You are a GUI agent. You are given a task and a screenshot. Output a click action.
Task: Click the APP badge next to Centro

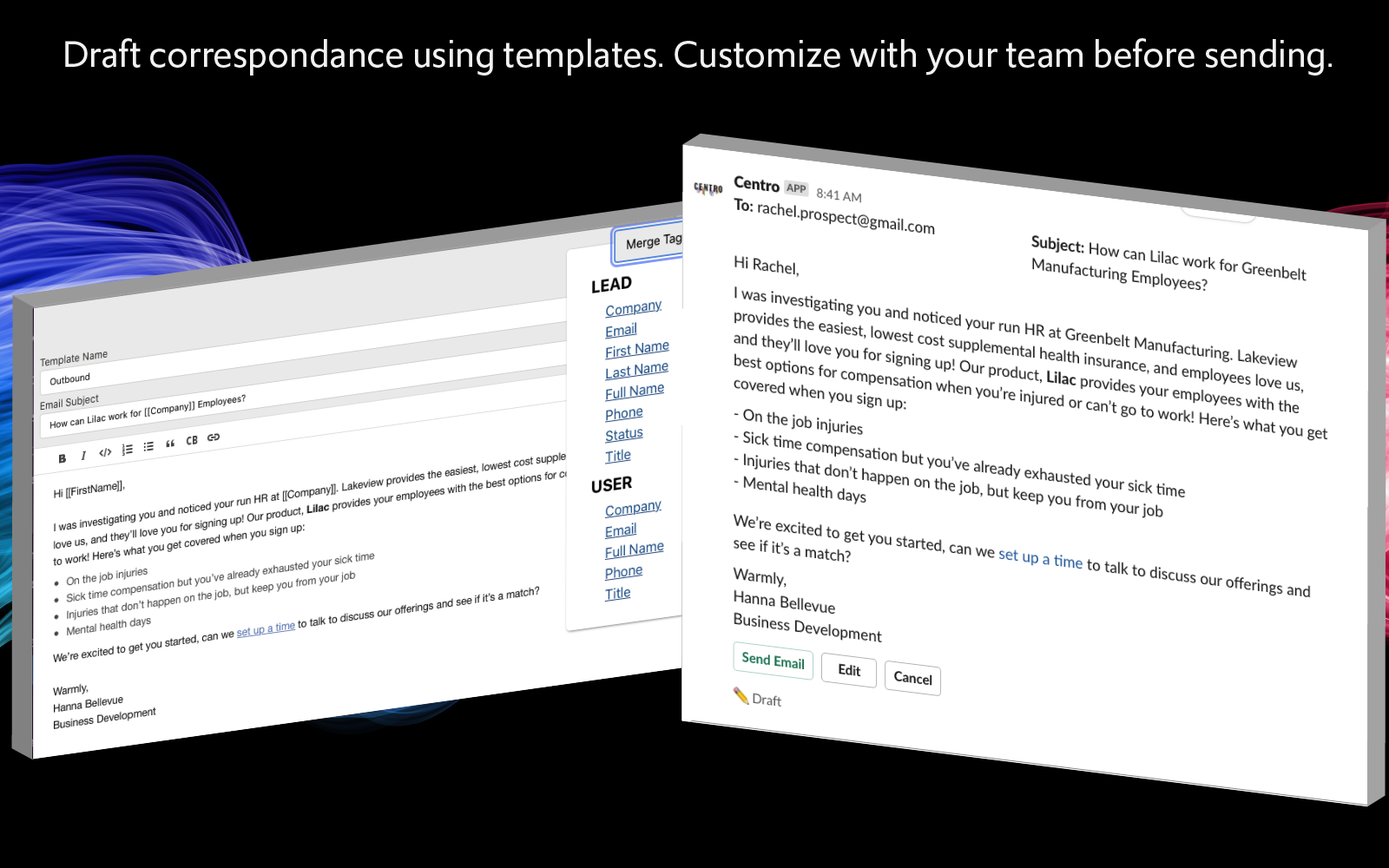point(796,187)
